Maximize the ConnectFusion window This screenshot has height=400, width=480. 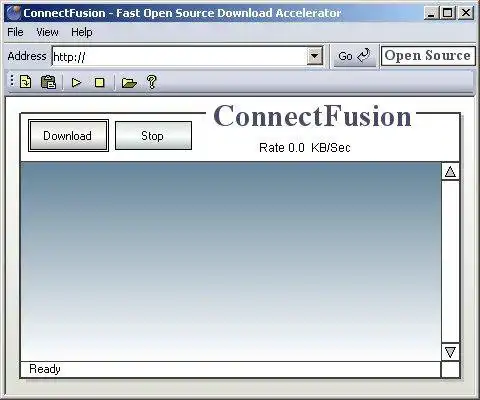[x=448, y=13]
